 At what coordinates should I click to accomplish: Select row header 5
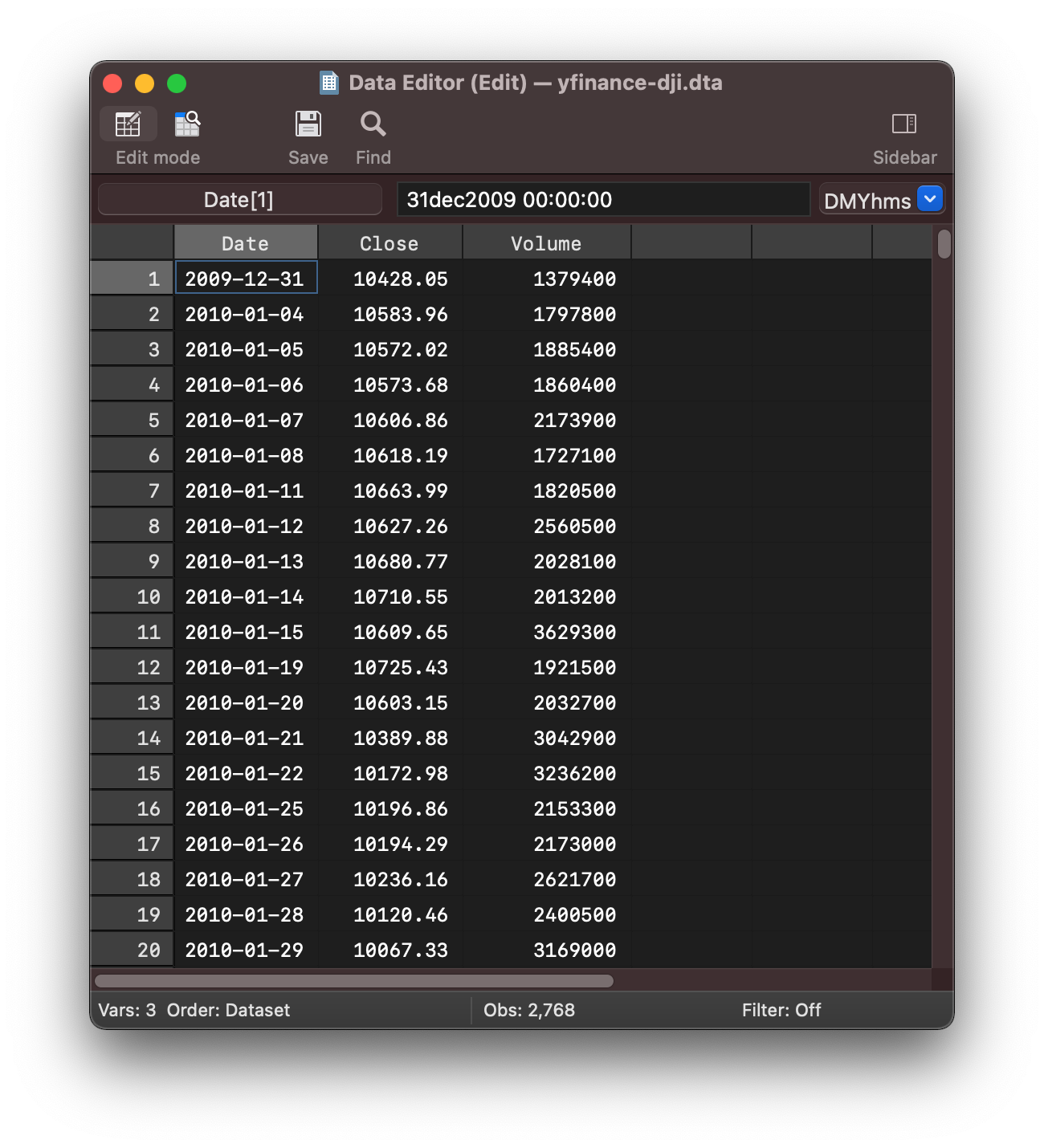132,420
